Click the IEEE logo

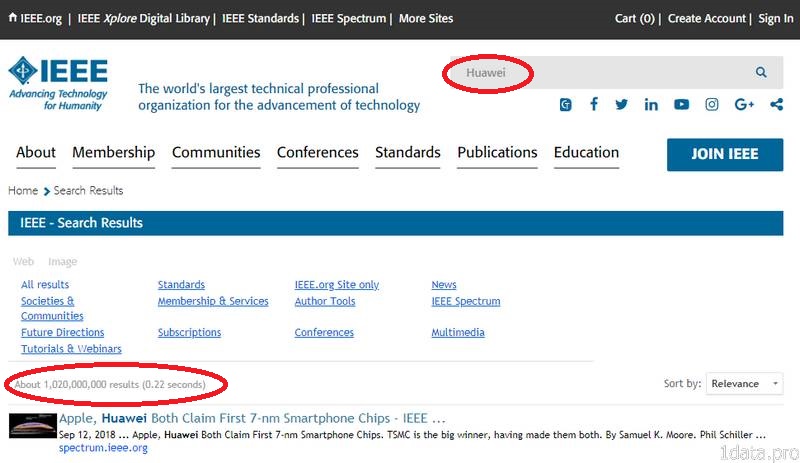point(58,83)
